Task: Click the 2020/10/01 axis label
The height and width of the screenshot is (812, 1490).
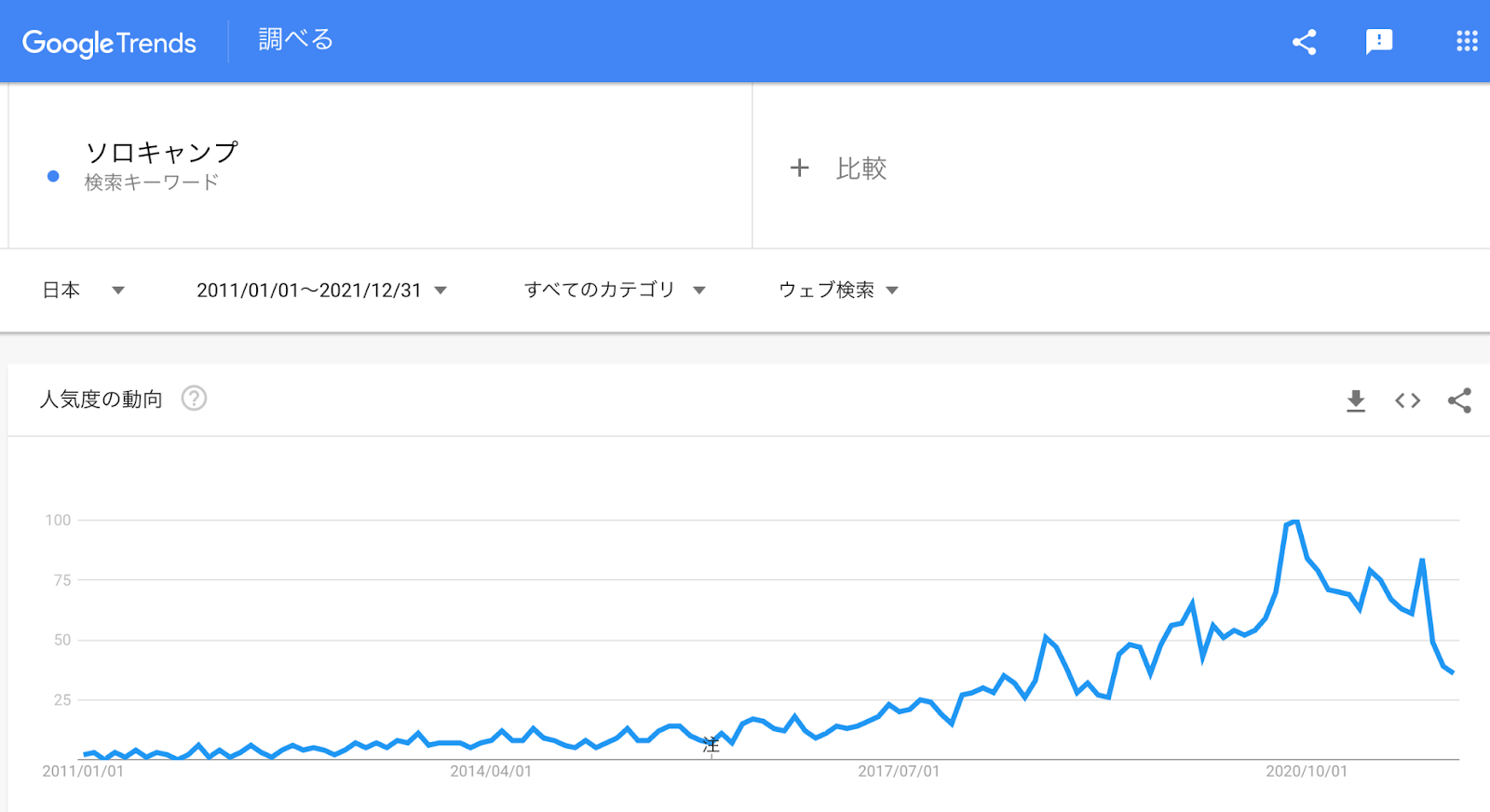Action: tap(1307, 771)
